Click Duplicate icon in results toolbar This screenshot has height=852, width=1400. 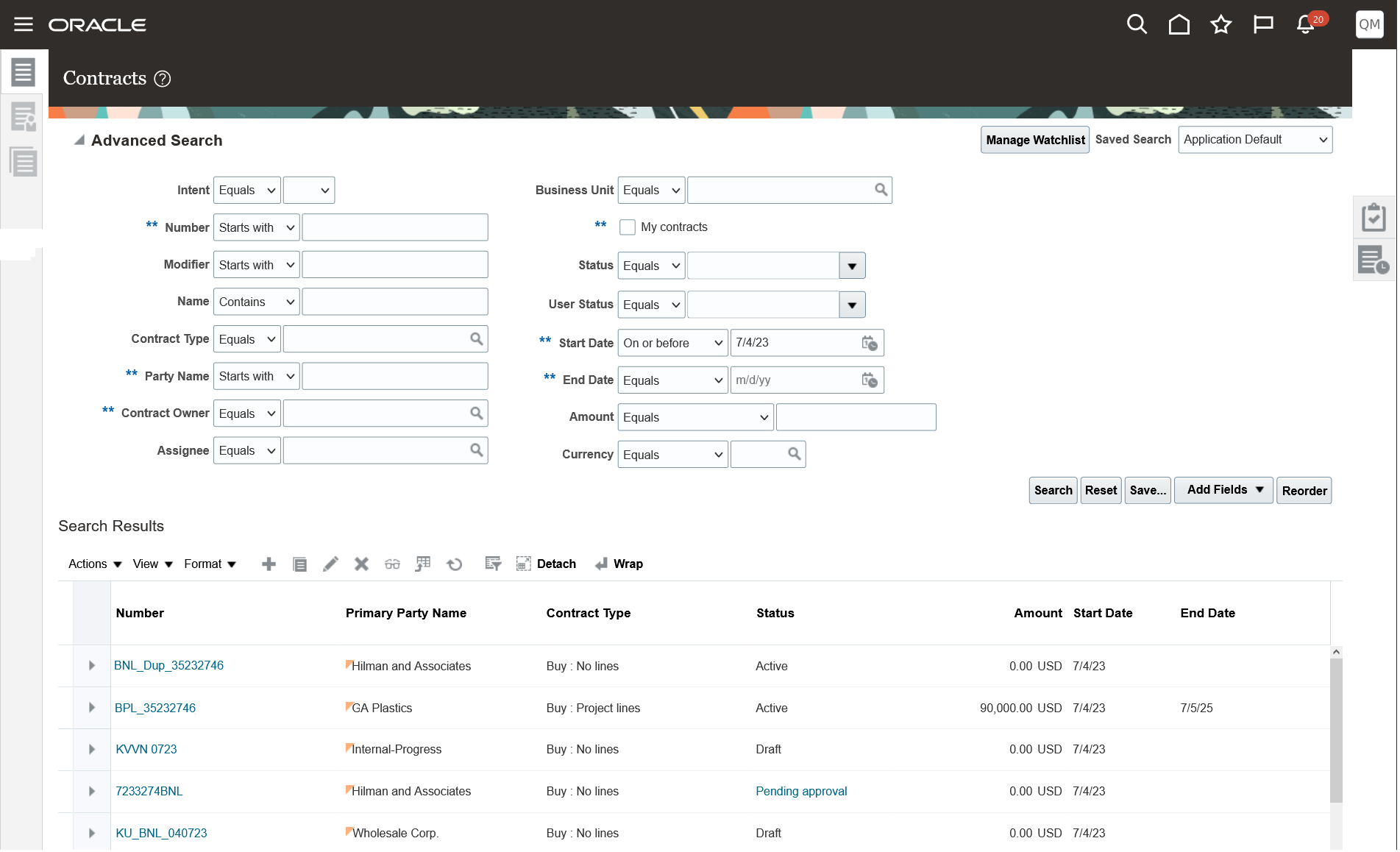click(x=299, y=564)
